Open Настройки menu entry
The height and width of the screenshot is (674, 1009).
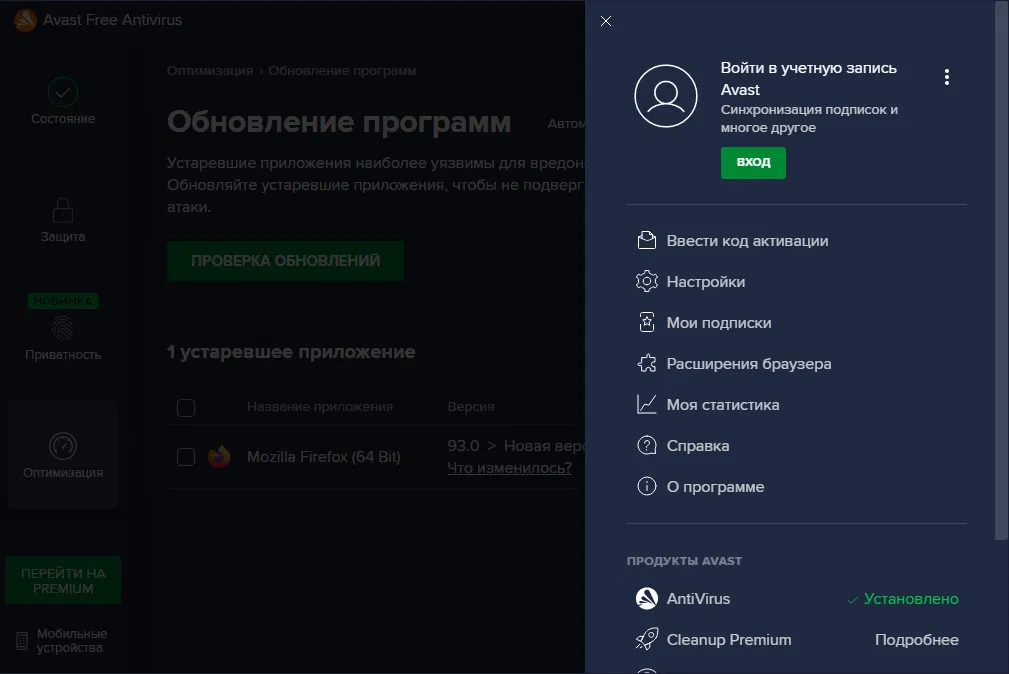click(705, 282)
